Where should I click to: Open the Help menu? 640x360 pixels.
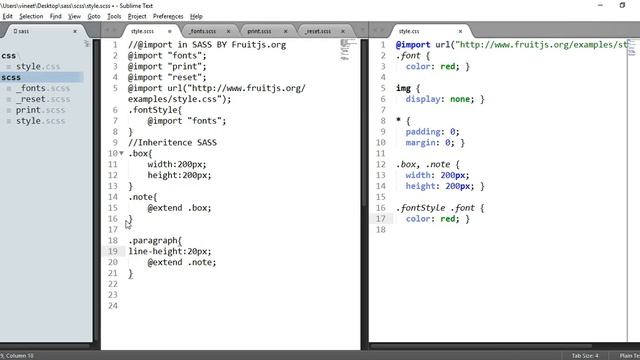(x=196, y=16)
